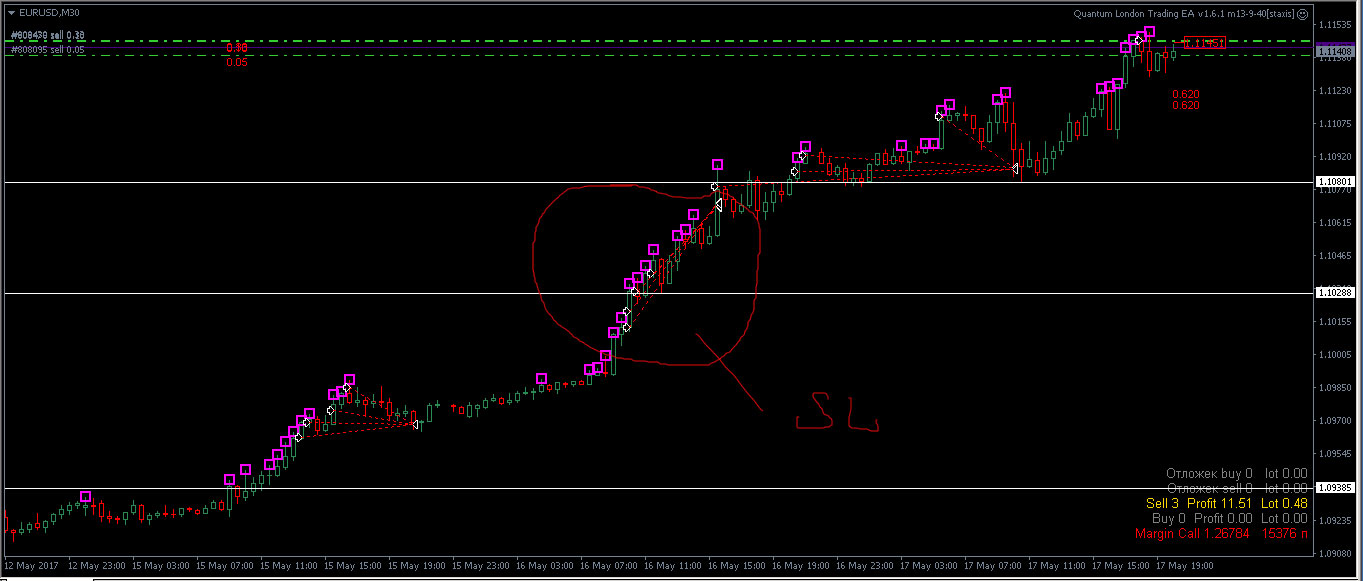Open the chart menu triangle beside EURUSD,M30
The width and height of the screenshot is (1363, 581).
[x=12, y=12]
